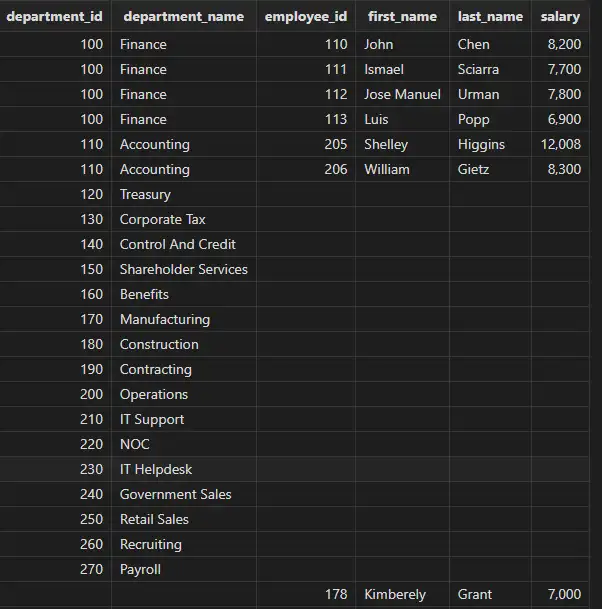Select employee_id cell '110'
The width and height of the screenshot is (602, 609).
[306, 44]
